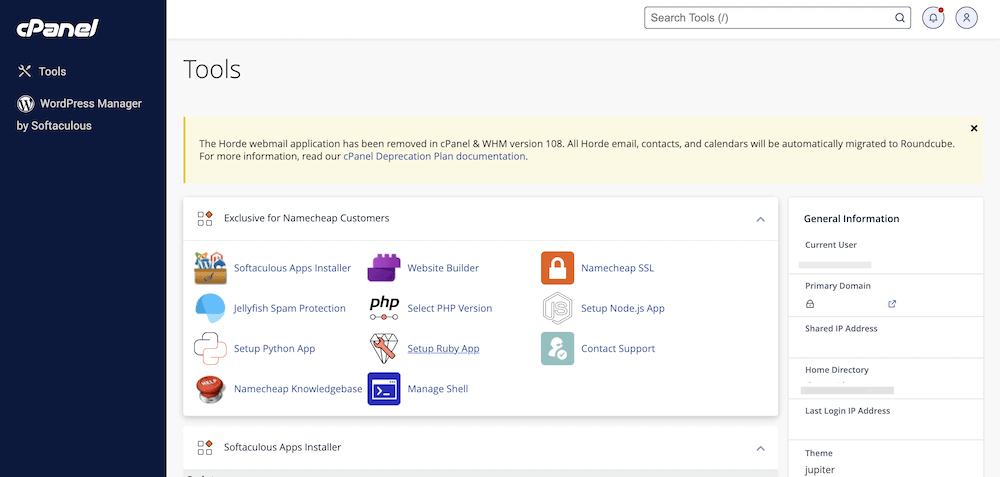Click the Shared IP Address label
The width and height of the screenshot is (1000, 477).
point(841,328)
